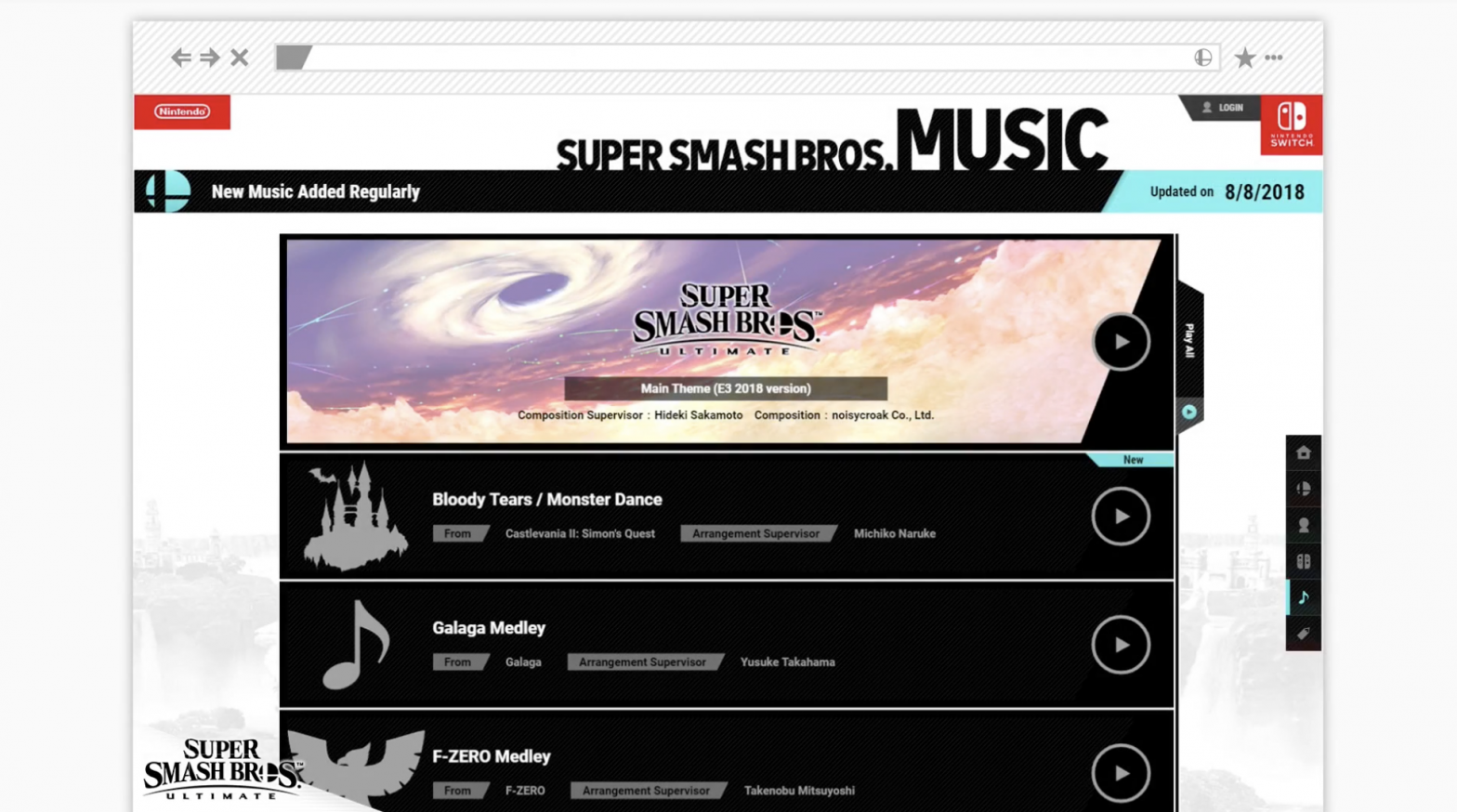The image size is (1457, 812).
Task: Open the browser three-dots menu
Action: [x=1274, y=58]
